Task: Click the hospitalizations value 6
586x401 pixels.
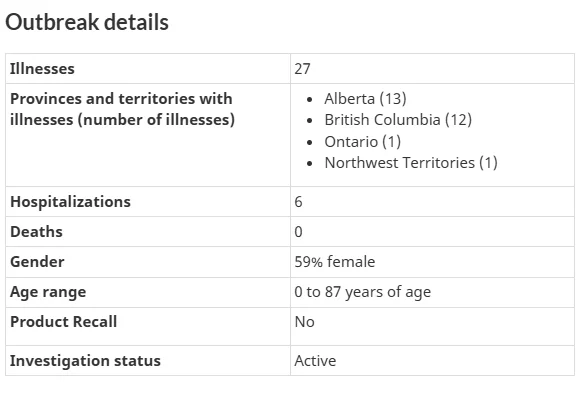Action: coord(298,202)
